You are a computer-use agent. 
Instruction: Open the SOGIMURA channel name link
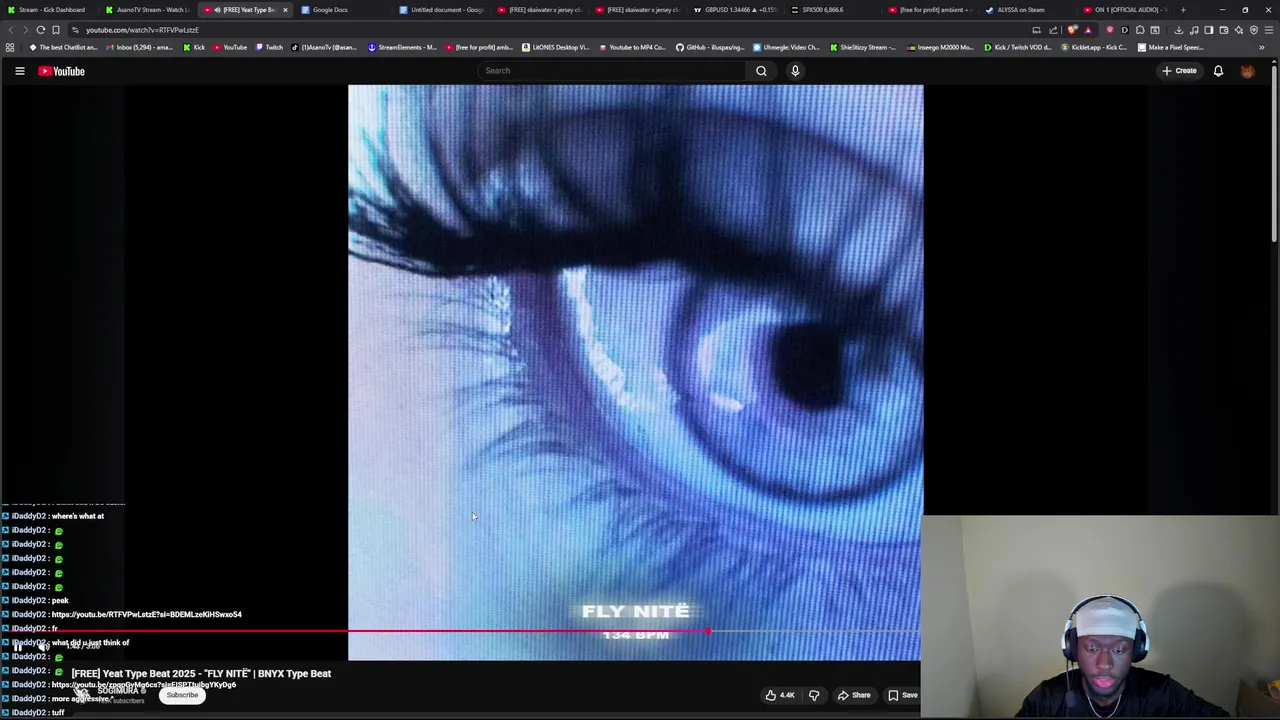118,690
